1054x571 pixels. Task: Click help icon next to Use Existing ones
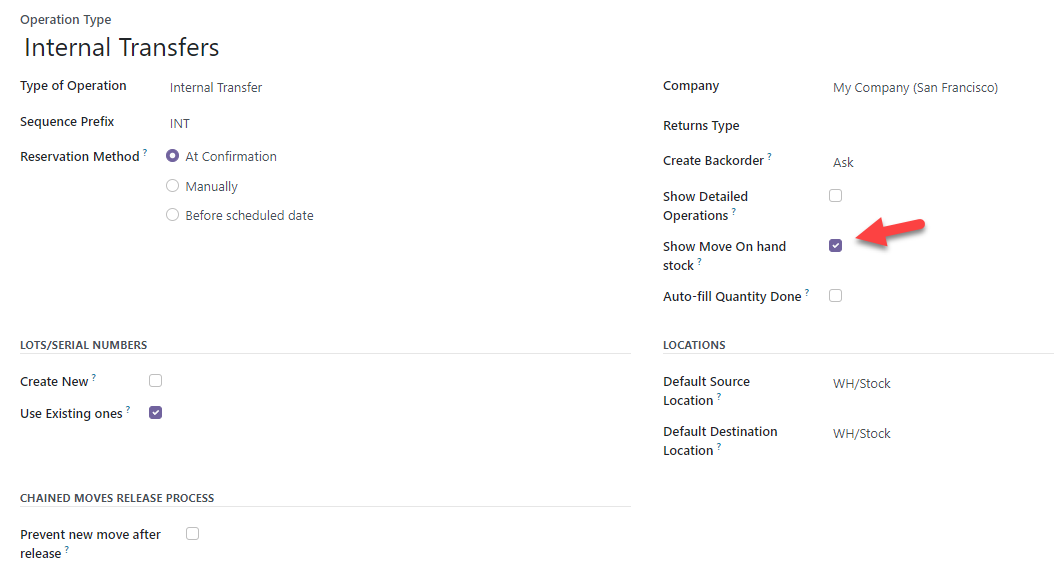pyautogui.click(x=128, y=410)
